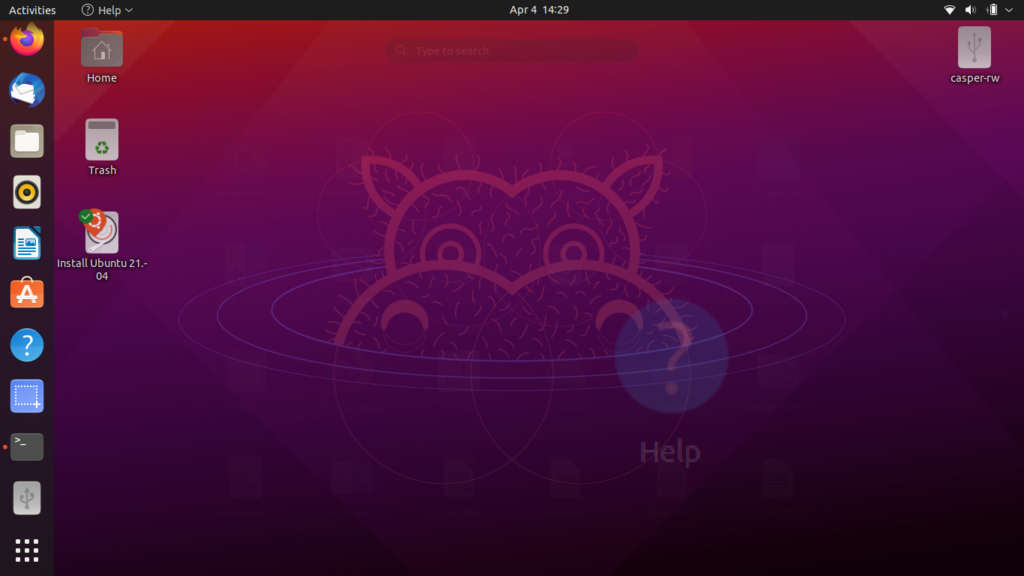Focus the Type to search field
Screen dimensions: 1024x576
[511, 51]
